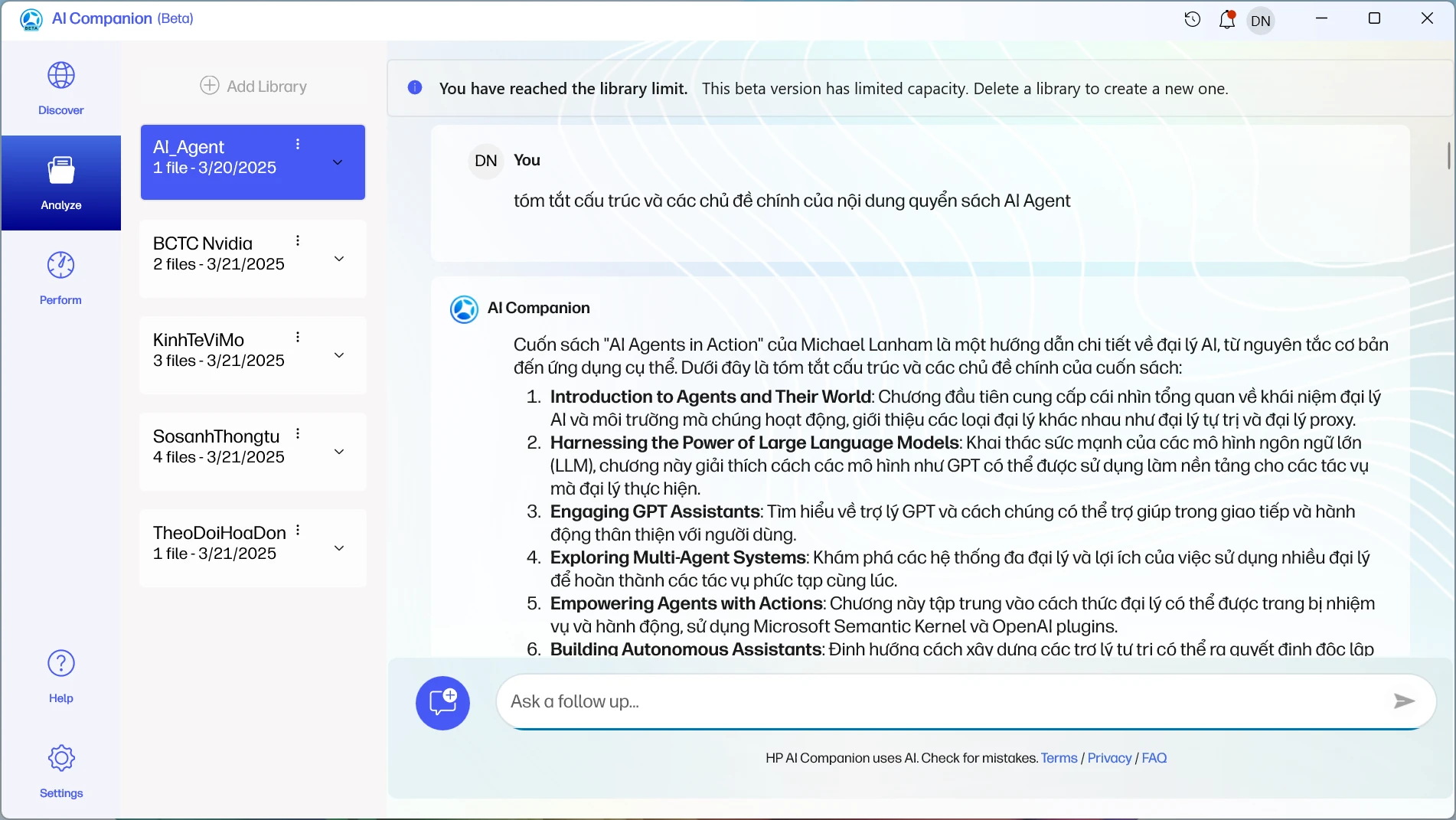Click the DN avatar beside You message
The height and width of the screenshot is (820, 1456).
click(485, 161)
